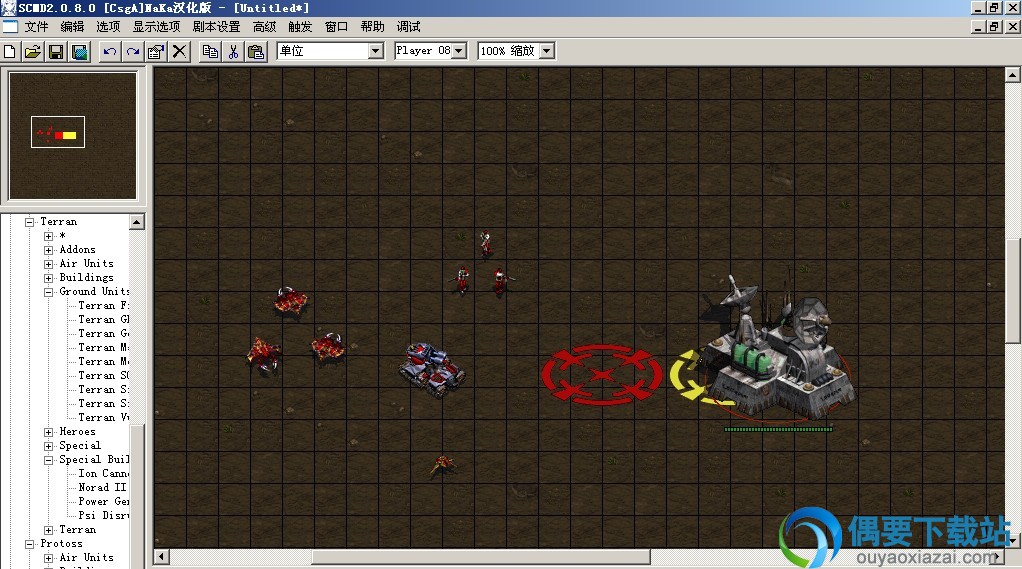1022x569 pixels.
Task: Collapse the Protoss tree node
Action: [x=29, y=544]
